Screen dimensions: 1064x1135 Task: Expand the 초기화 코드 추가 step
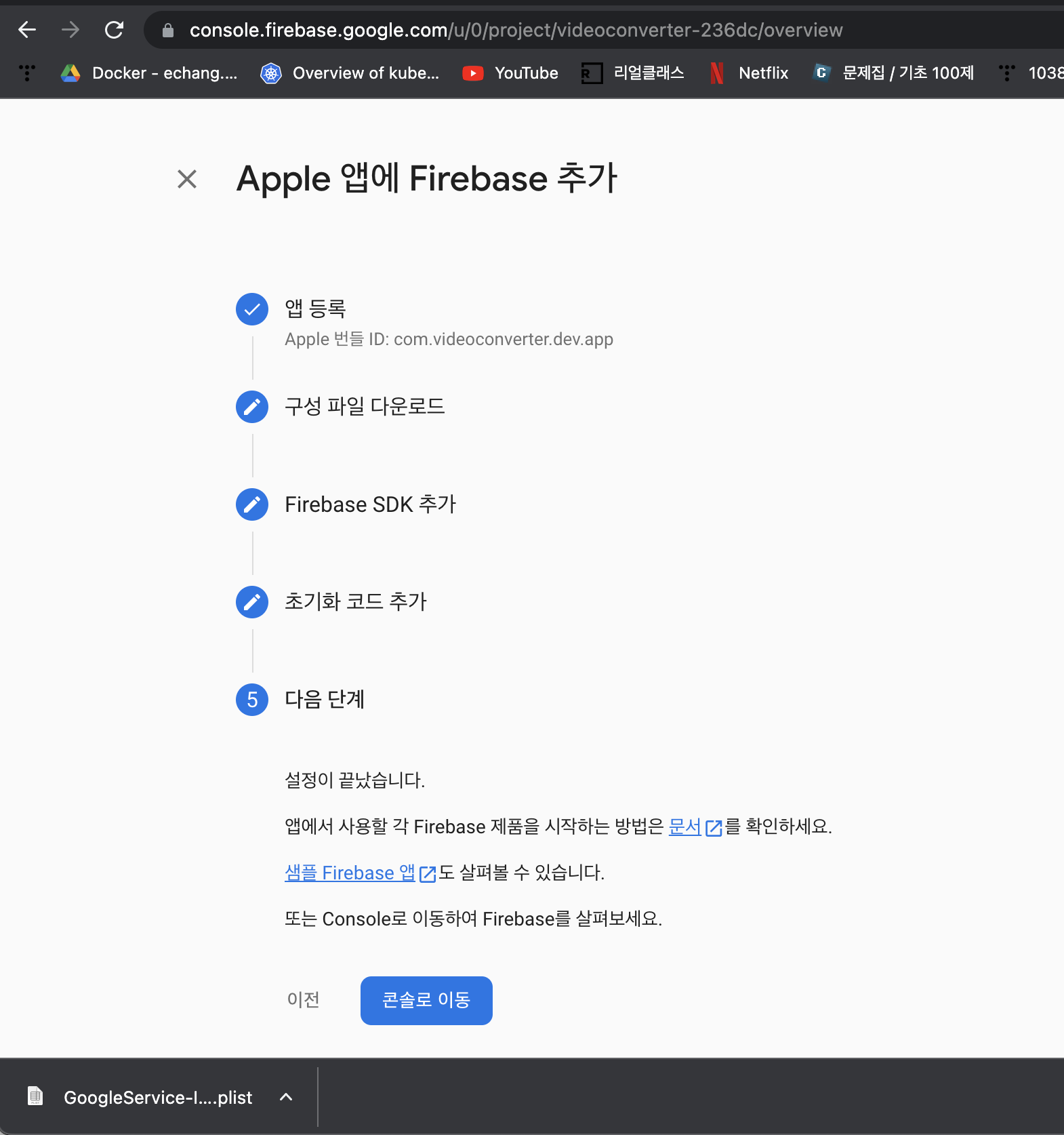(355, 601)
